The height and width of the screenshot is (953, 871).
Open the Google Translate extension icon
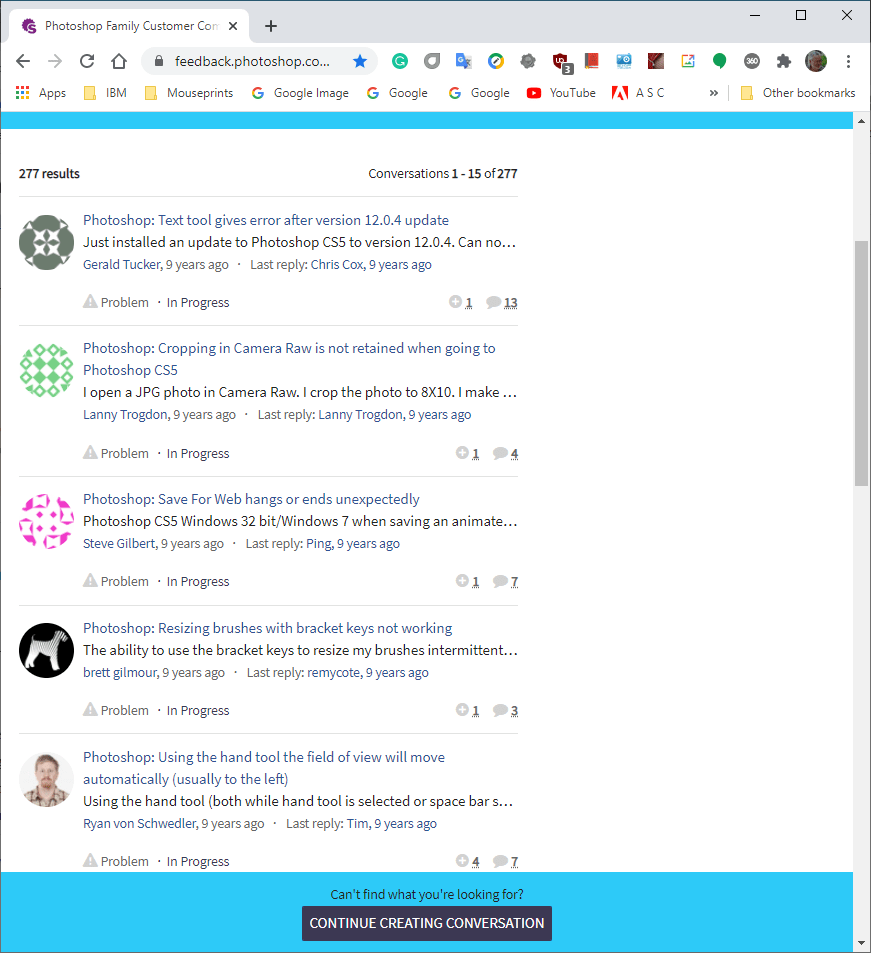click(x=464, y=61)
